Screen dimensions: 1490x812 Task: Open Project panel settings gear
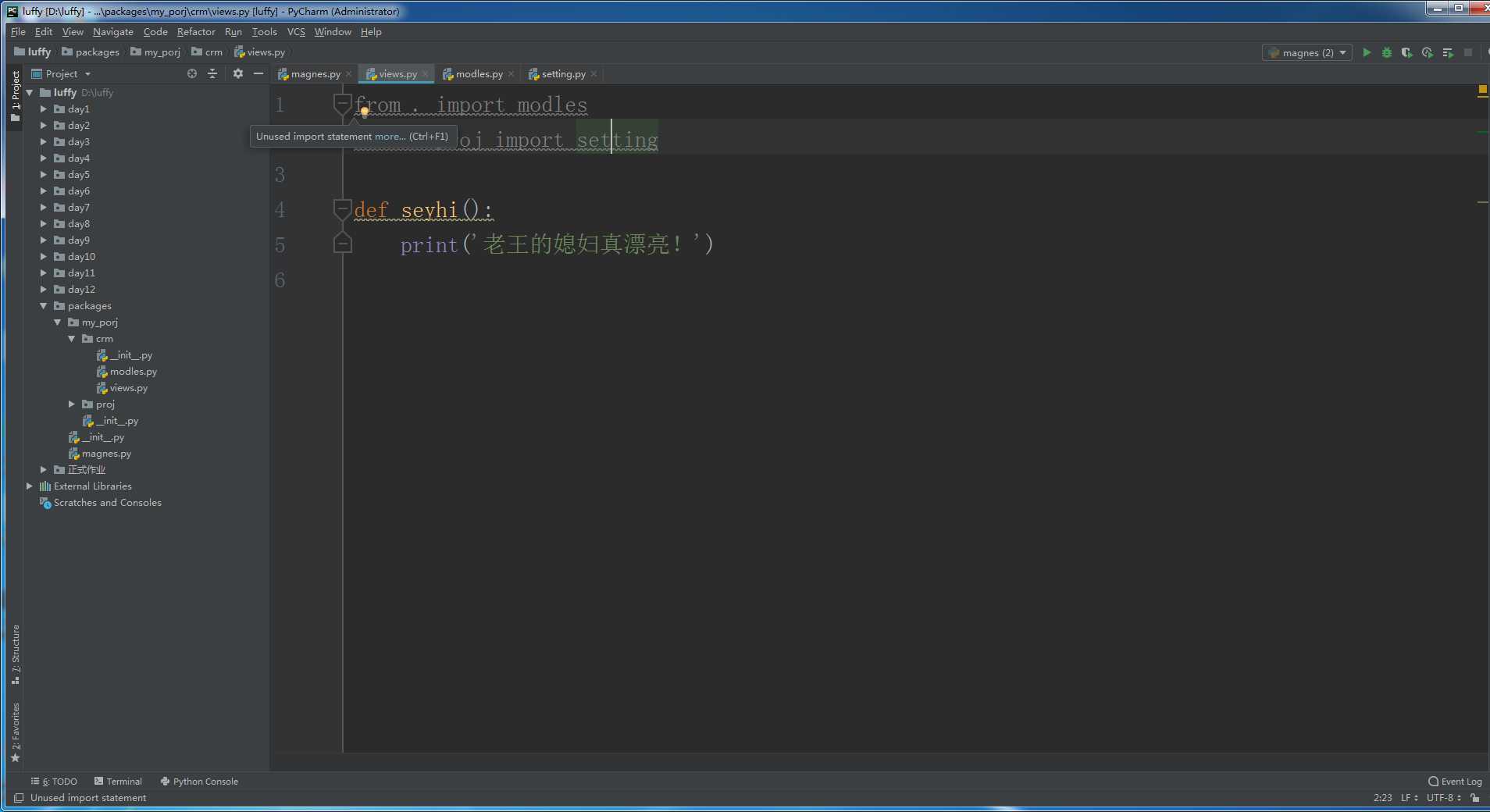point(238,73)
